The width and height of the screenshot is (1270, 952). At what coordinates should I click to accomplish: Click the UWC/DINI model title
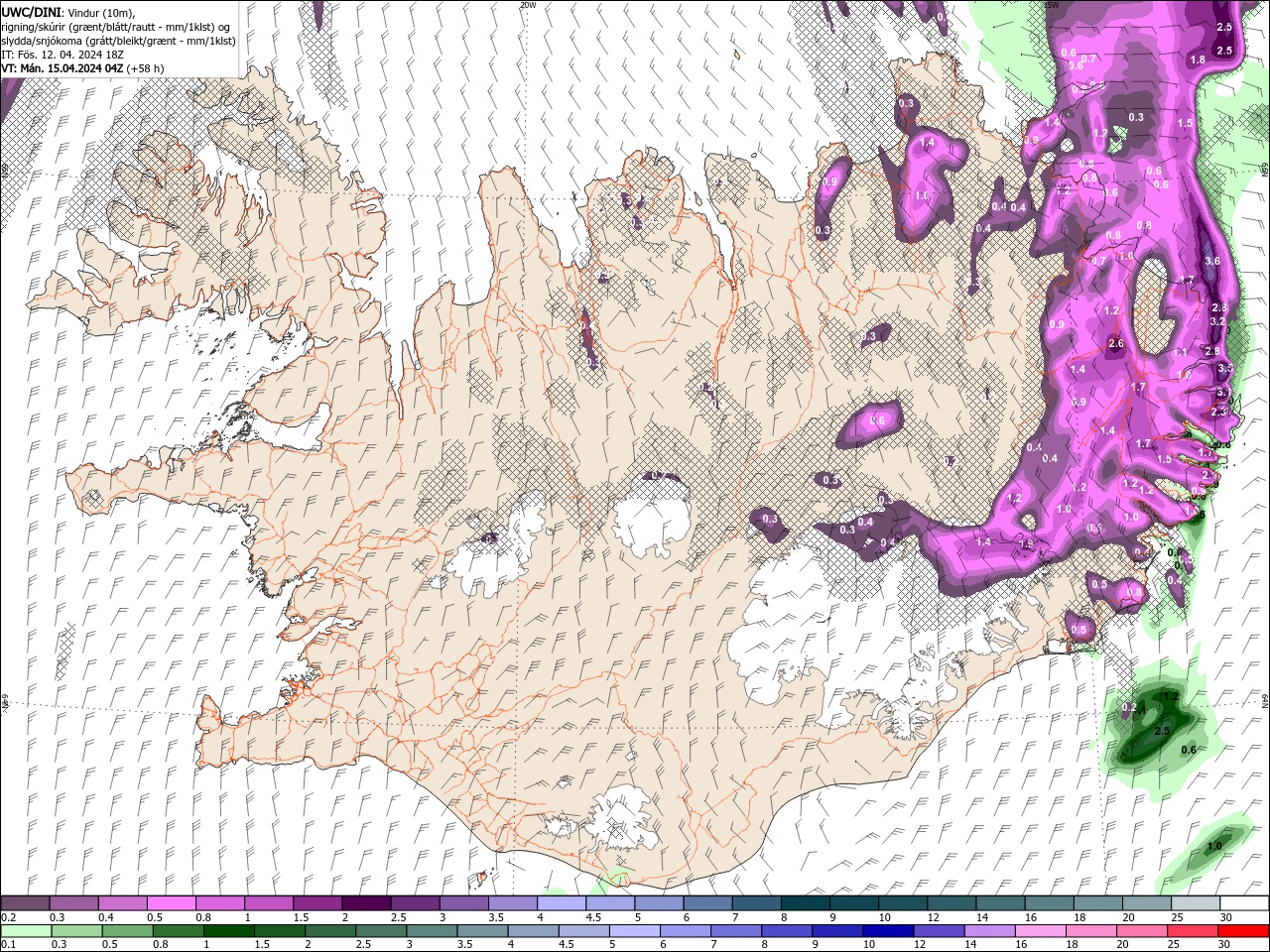(30, 11)
